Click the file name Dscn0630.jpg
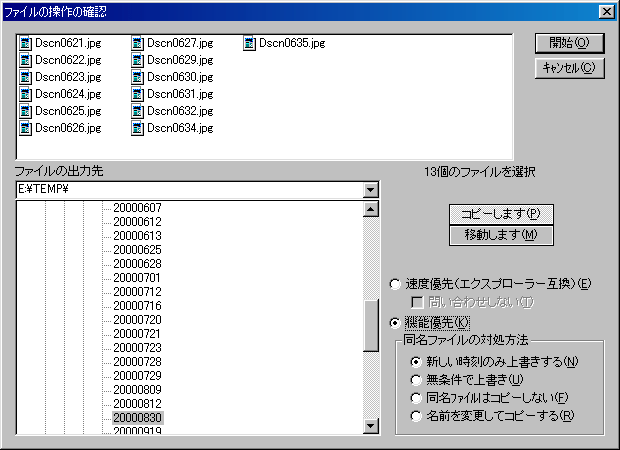Viewport: 620px width, 450px height. click(180, 77)
